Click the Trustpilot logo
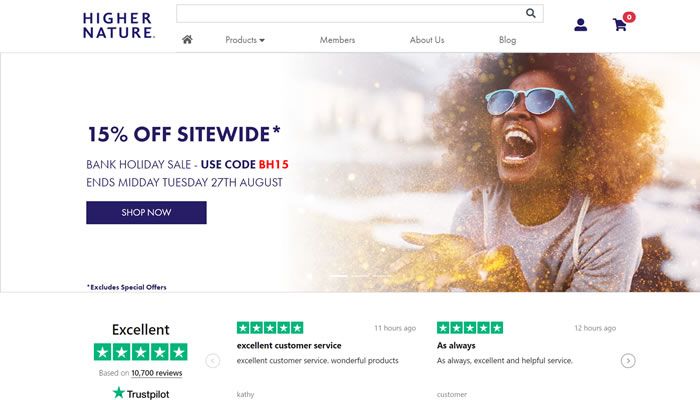The height and width of the screenshot is (400, 700). click(140, 393)
